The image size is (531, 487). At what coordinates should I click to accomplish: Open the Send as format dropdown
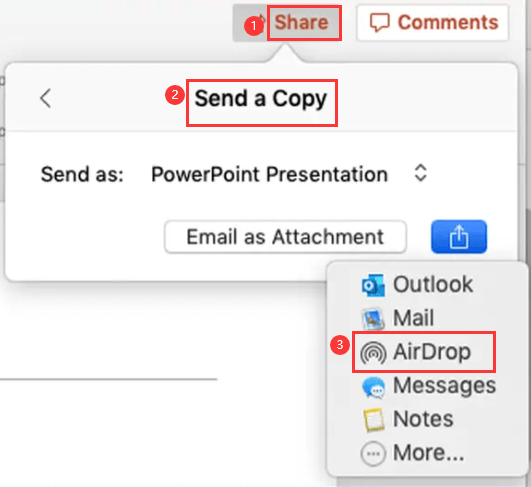tap(289, 174)
